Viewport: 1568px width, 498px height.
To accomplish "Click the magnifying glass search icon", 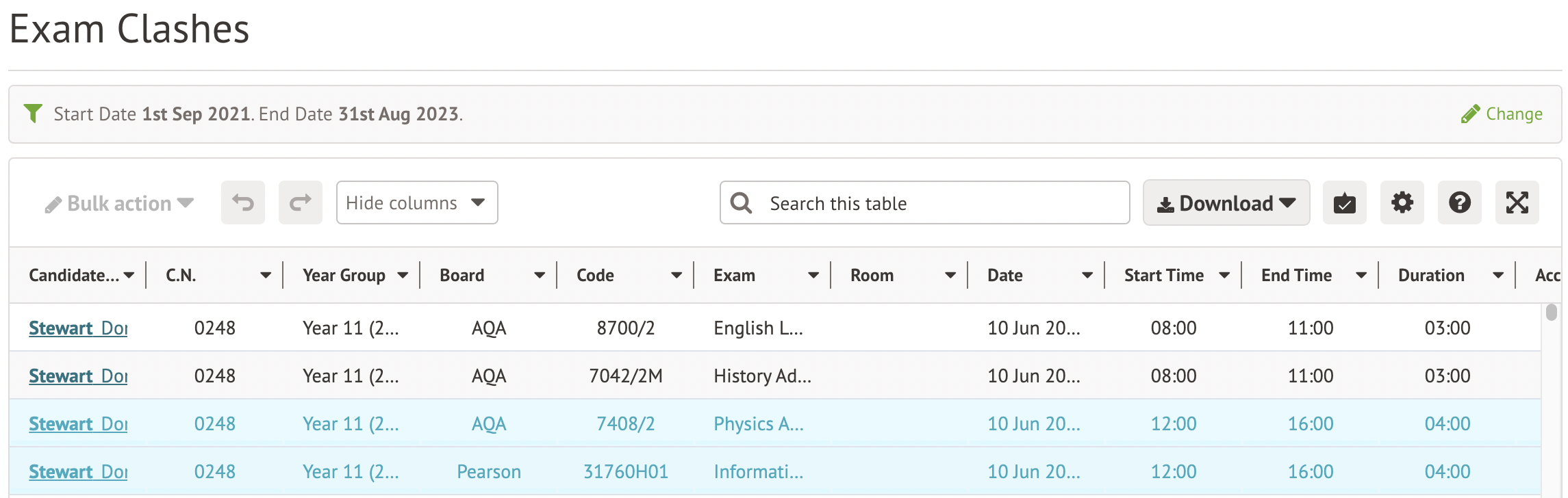I will 741,202.
